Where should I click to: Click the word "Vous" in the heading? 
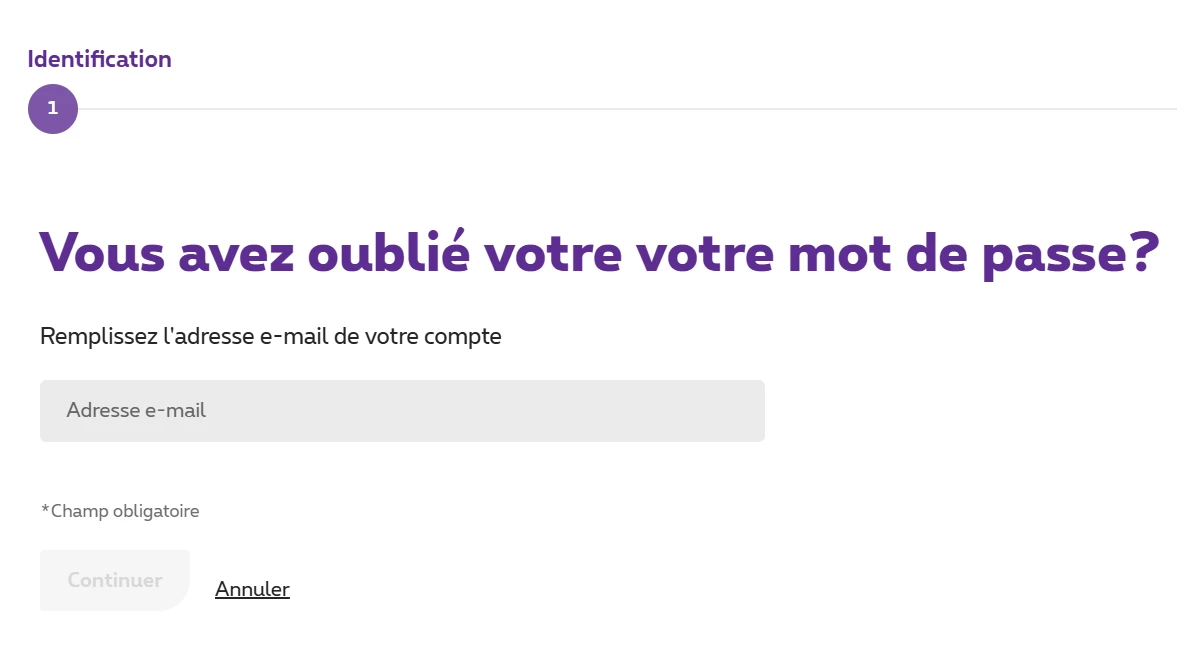(102, 251)
